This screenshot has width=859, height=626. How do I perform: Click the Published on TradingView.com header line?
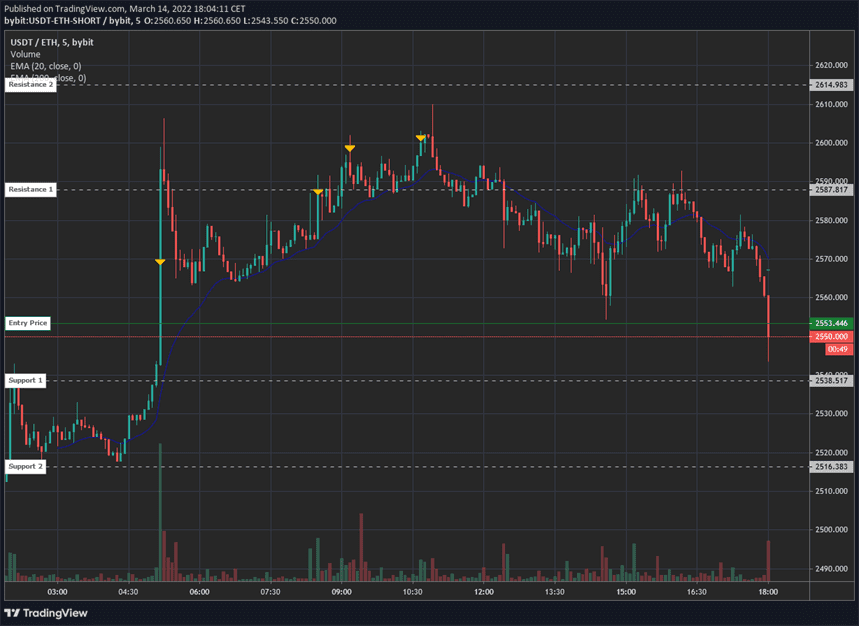click(x=125, y=9)
